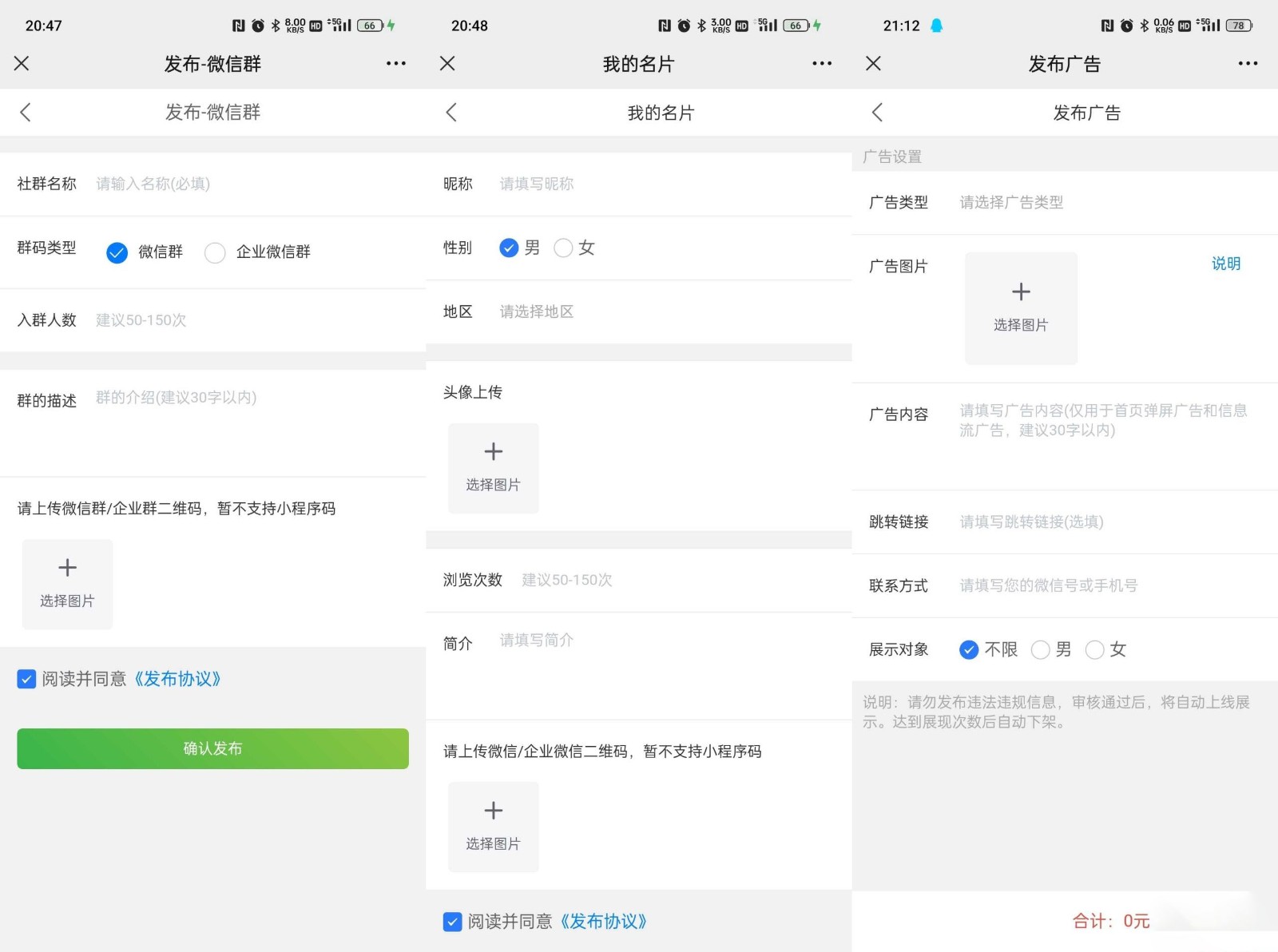Go back using arrow on 发布-微信群 page
Screen dimensions: 1278x952
[26, 113]
